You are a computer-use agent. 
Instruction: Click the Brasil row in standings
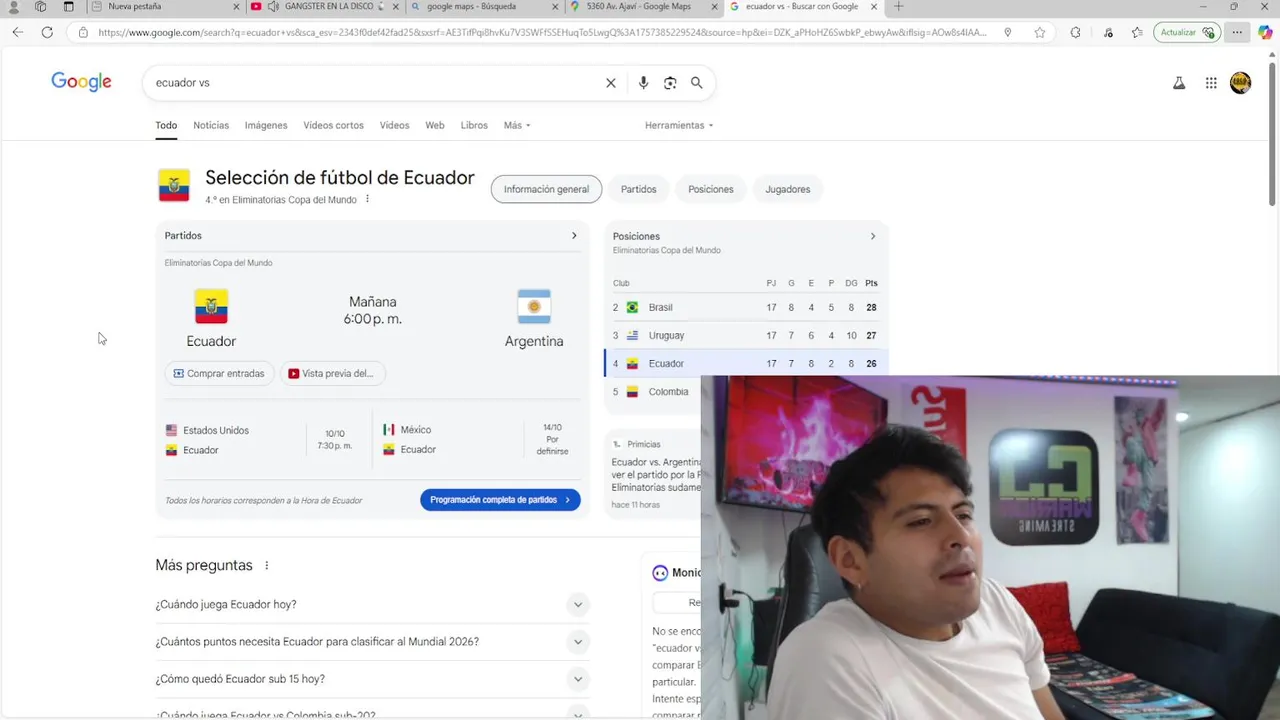745,308
